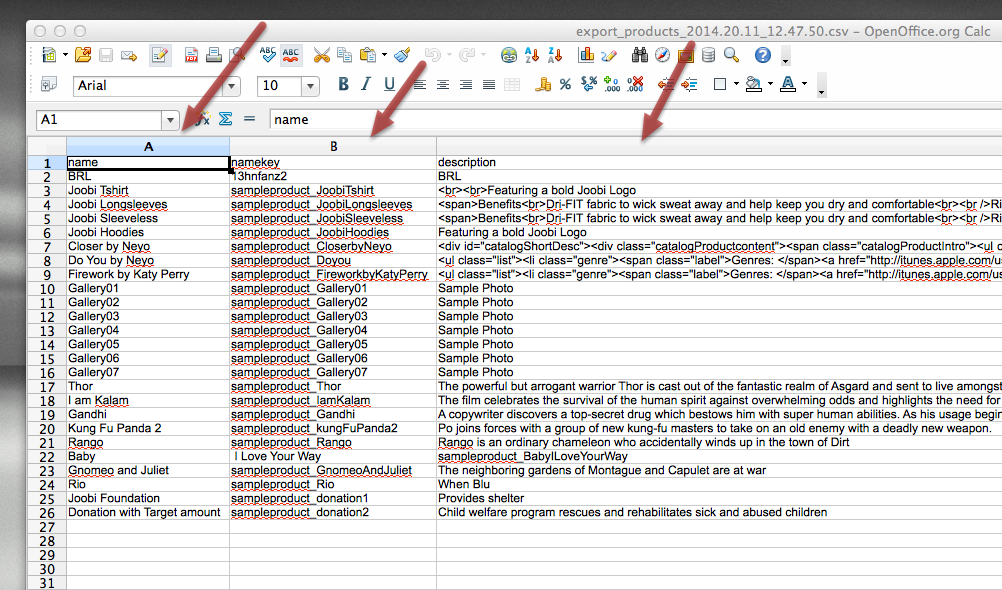Viewport: 1002px width, 590px height.
Task: Select column A header
Action: coord(148,146)
